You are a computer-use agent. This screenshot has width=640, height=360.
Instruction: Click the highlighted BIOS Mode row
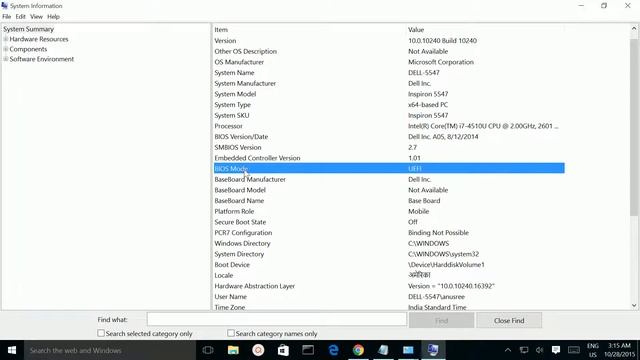point(389,168)
